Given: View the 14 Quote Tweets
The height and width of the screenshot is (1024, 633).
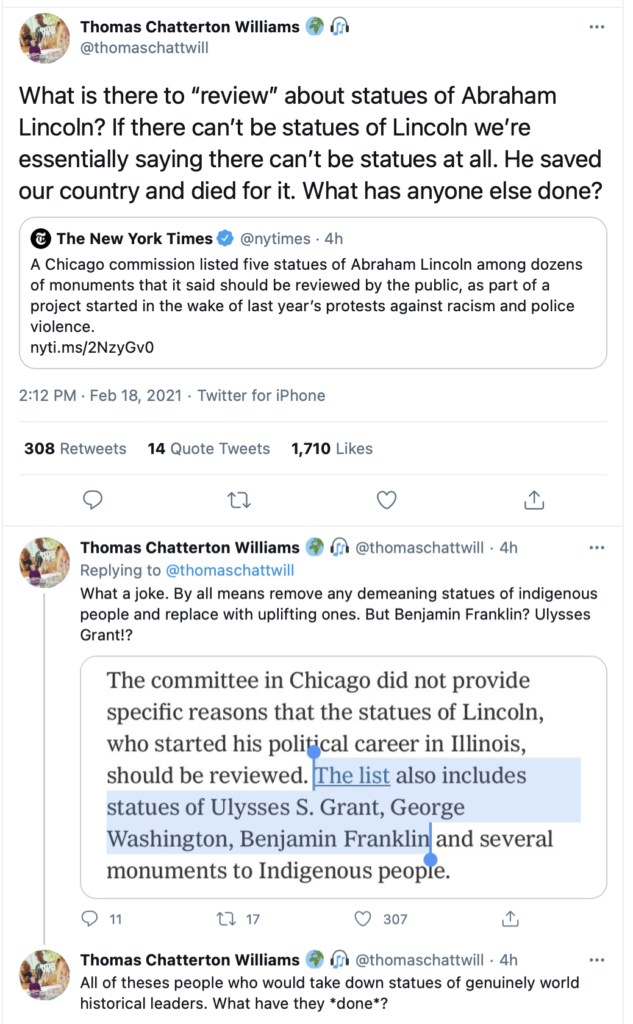Looking at the screenshot, I should click(x=208, y=449).
